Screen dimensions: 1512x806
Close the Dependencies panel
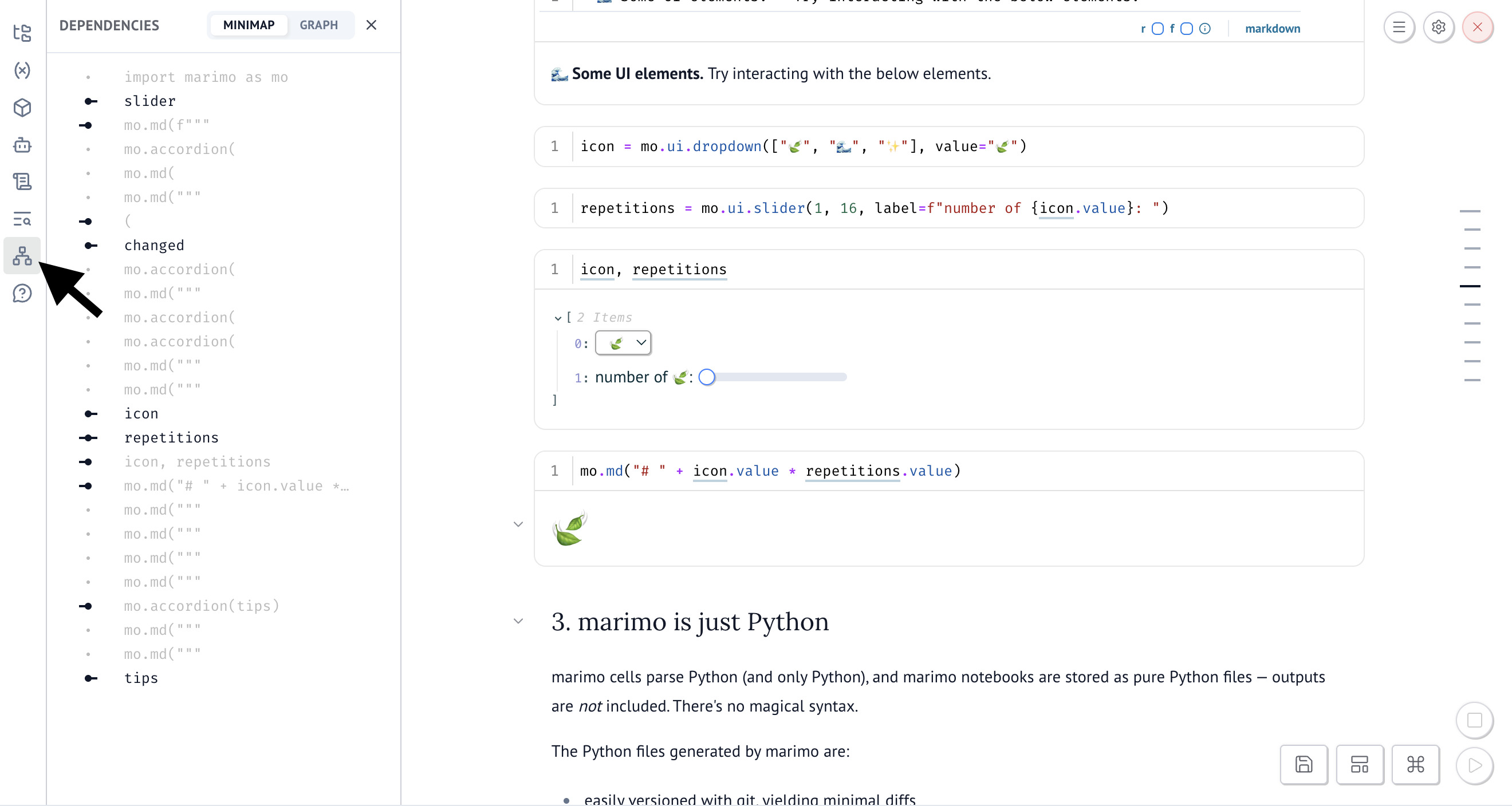click(x=372, y=25)
